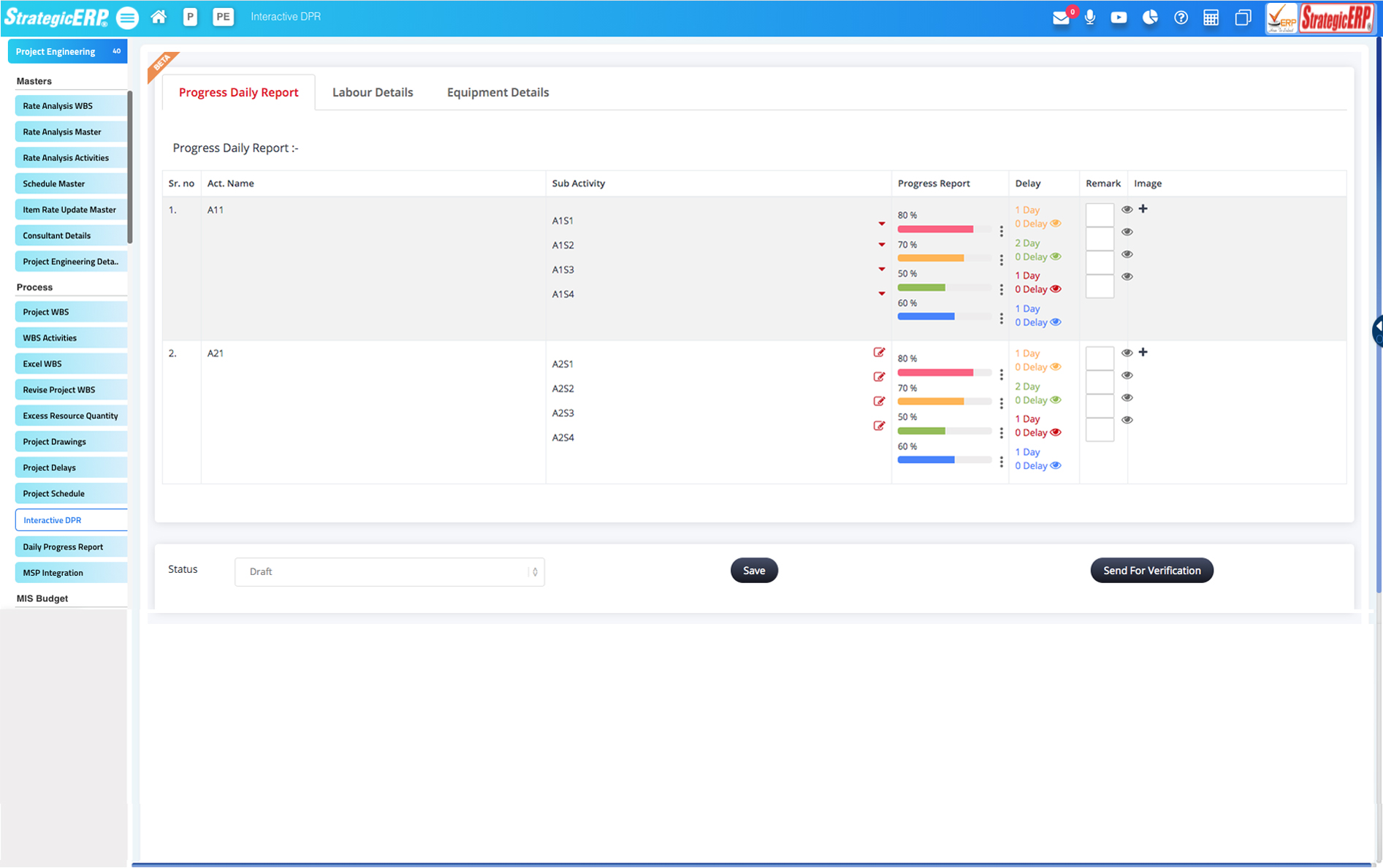Click the A2S1 80% red progress bar
Image resolution: width=1383 pixels, height=868 pixels.
[x=935, y=373]
